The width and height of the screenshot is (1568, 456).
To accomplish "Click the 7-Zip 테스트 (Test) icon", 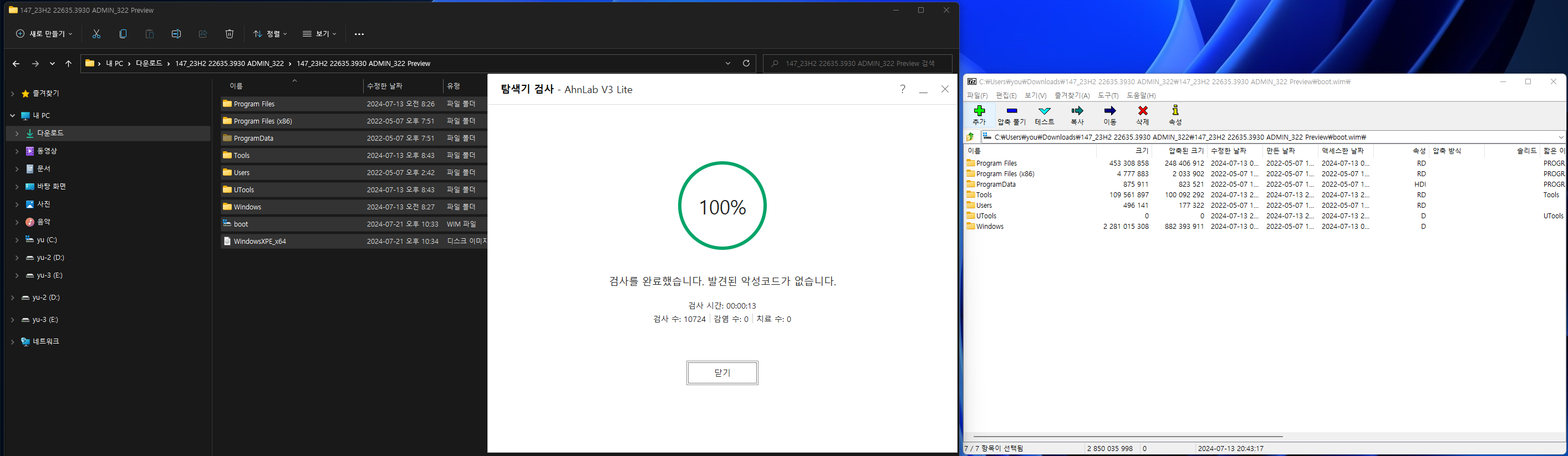I will tap(1045, 111).
